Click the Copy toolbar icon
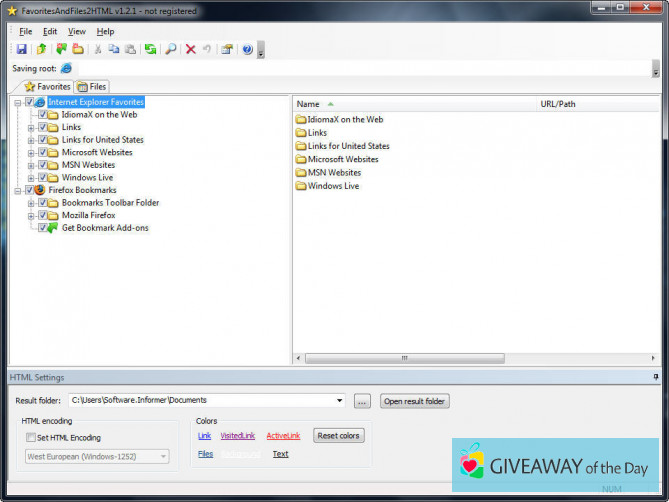The height and width of the screenshot is (502, 669). coord(114,49)
